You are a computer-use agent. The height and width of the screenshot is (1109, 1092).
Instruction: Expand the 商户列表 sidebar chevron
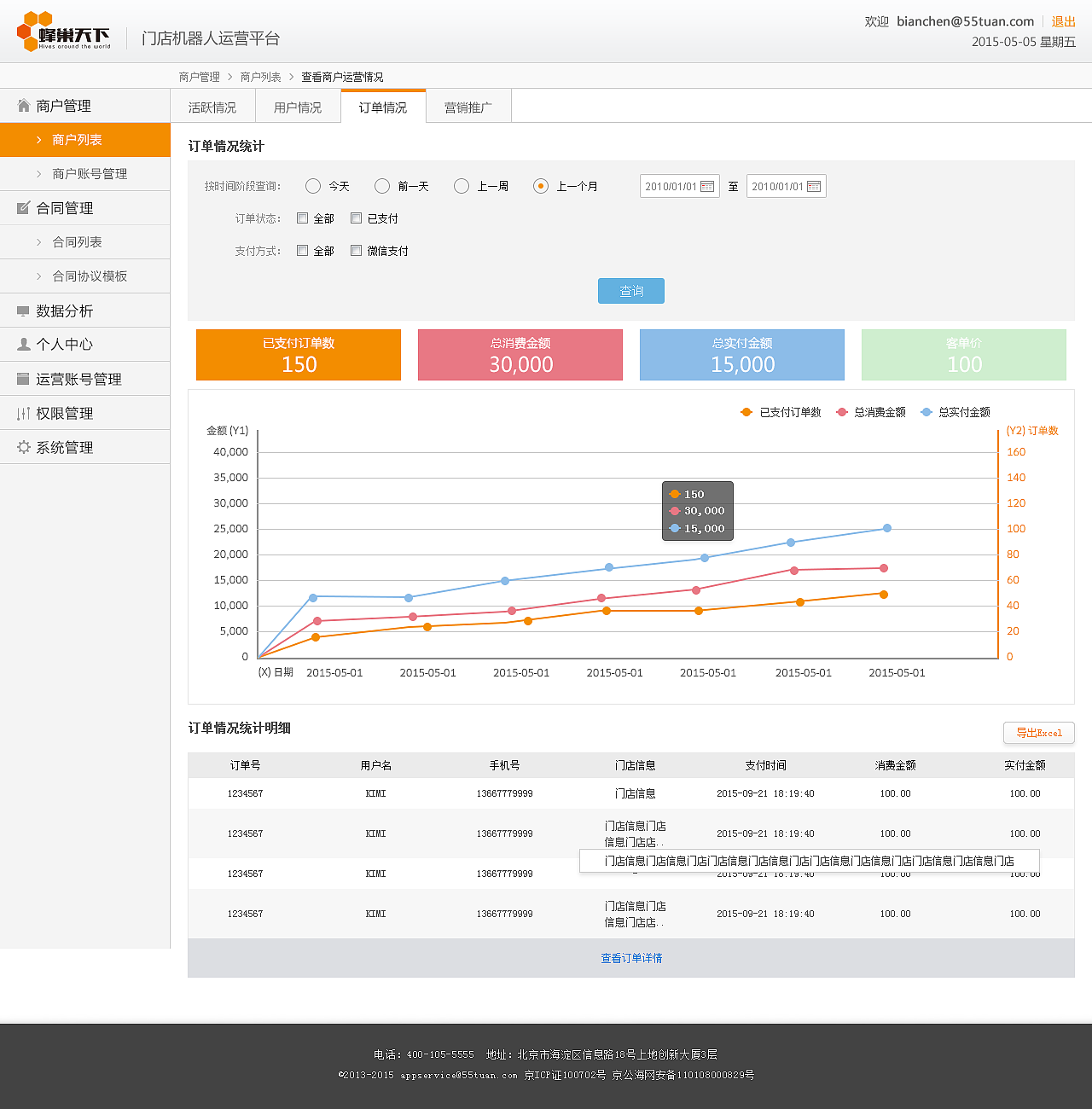pyautogui.click(x=38, y=140)
